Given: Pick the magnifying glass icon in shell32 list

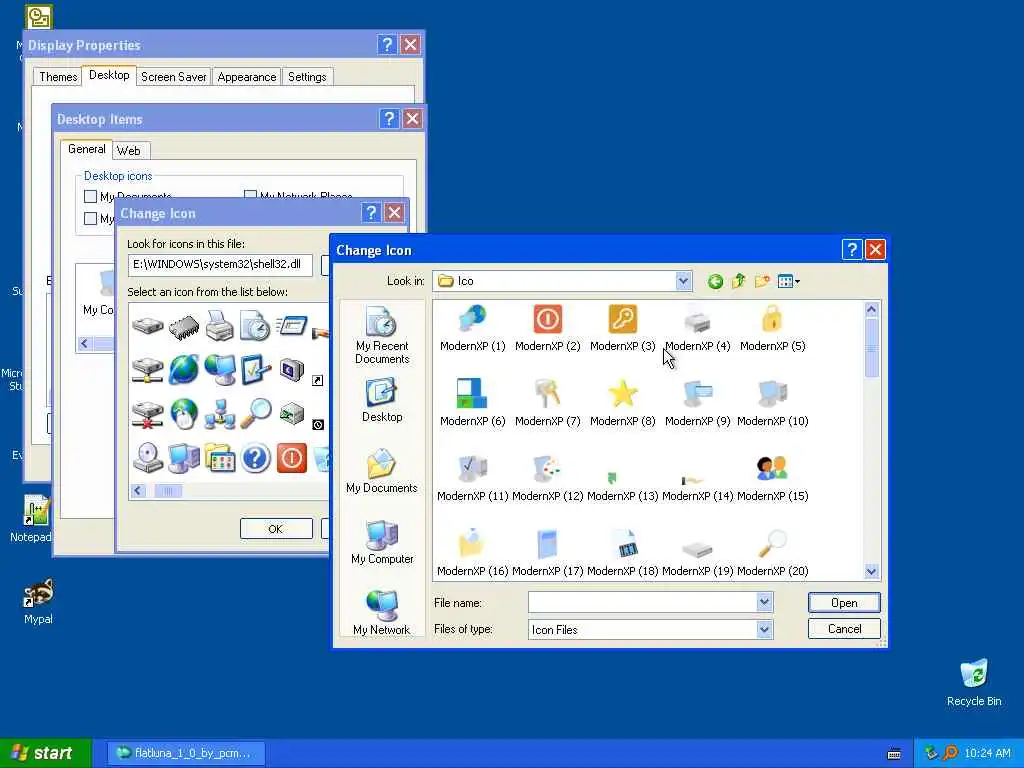Looking at the screenshot, I should tap(255, 413).
